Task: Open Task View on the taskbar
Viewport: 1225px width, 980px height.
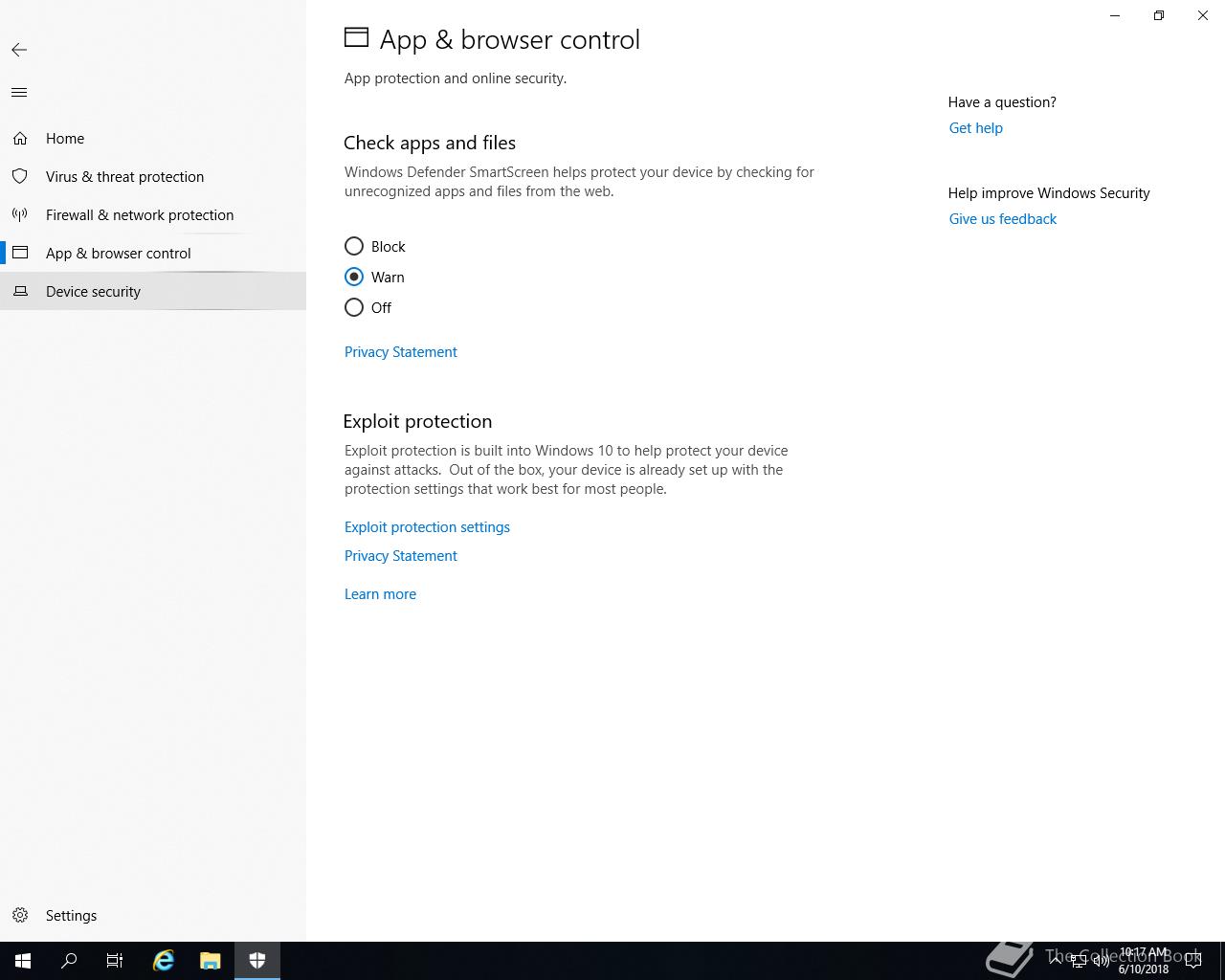Action: pyautogui.click(x=115, y=961)
